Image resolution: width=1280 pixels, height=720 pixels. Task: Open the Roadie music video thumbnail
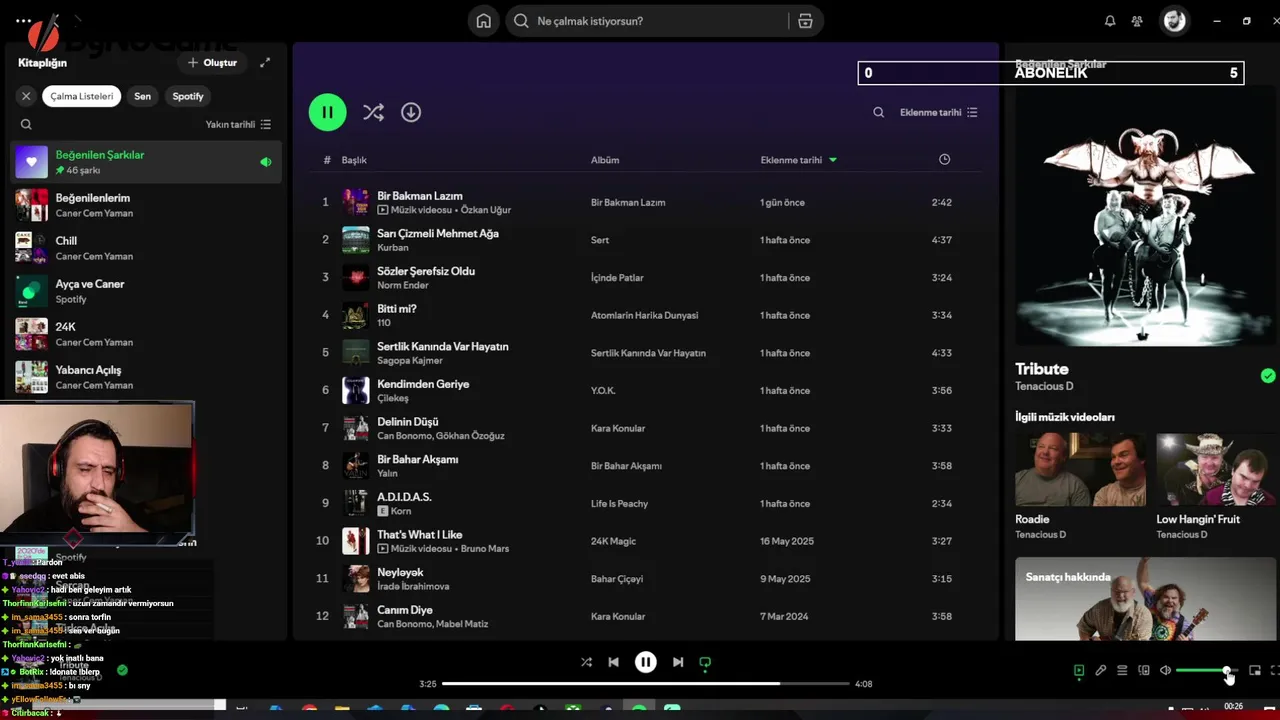(x=1080, y=469)
